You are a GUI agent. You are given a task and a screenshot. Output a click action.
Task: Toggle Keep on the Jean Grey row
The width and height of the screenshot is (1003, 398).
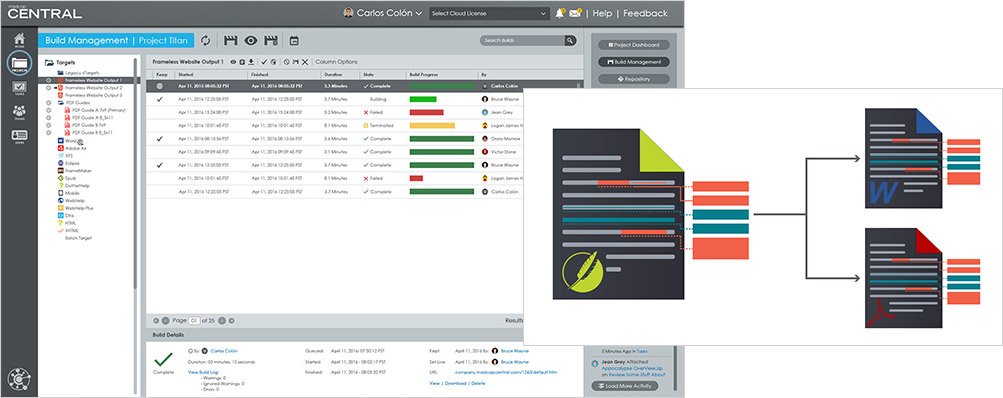click(159, 112)
